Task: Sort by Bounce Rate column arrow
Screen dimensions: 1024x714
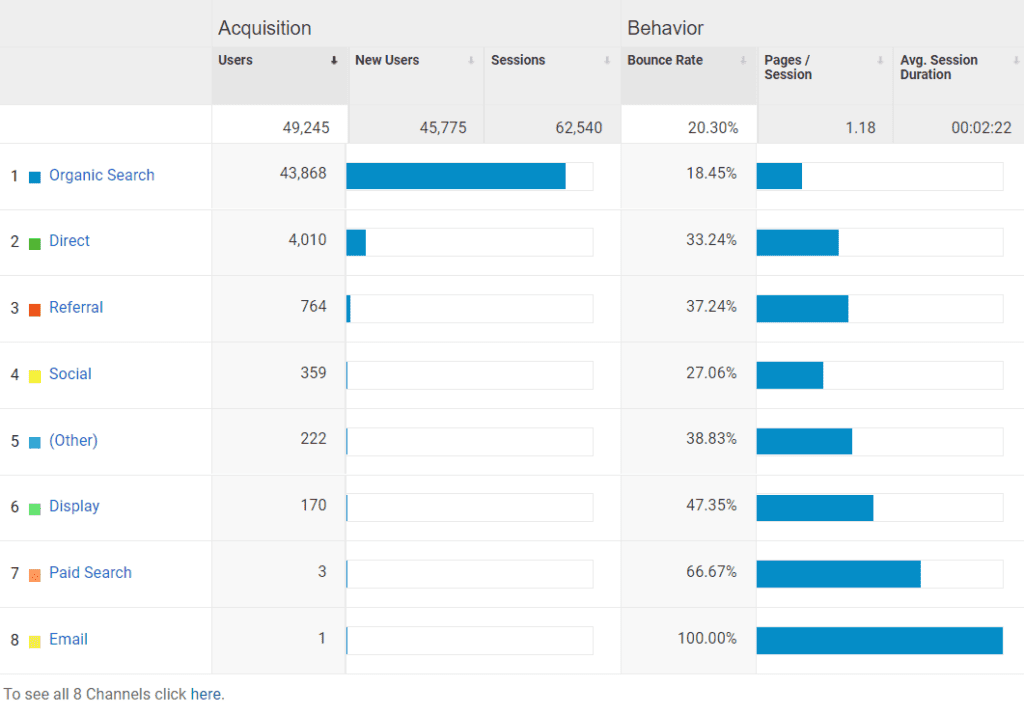Action: click(x=743, y=60)
